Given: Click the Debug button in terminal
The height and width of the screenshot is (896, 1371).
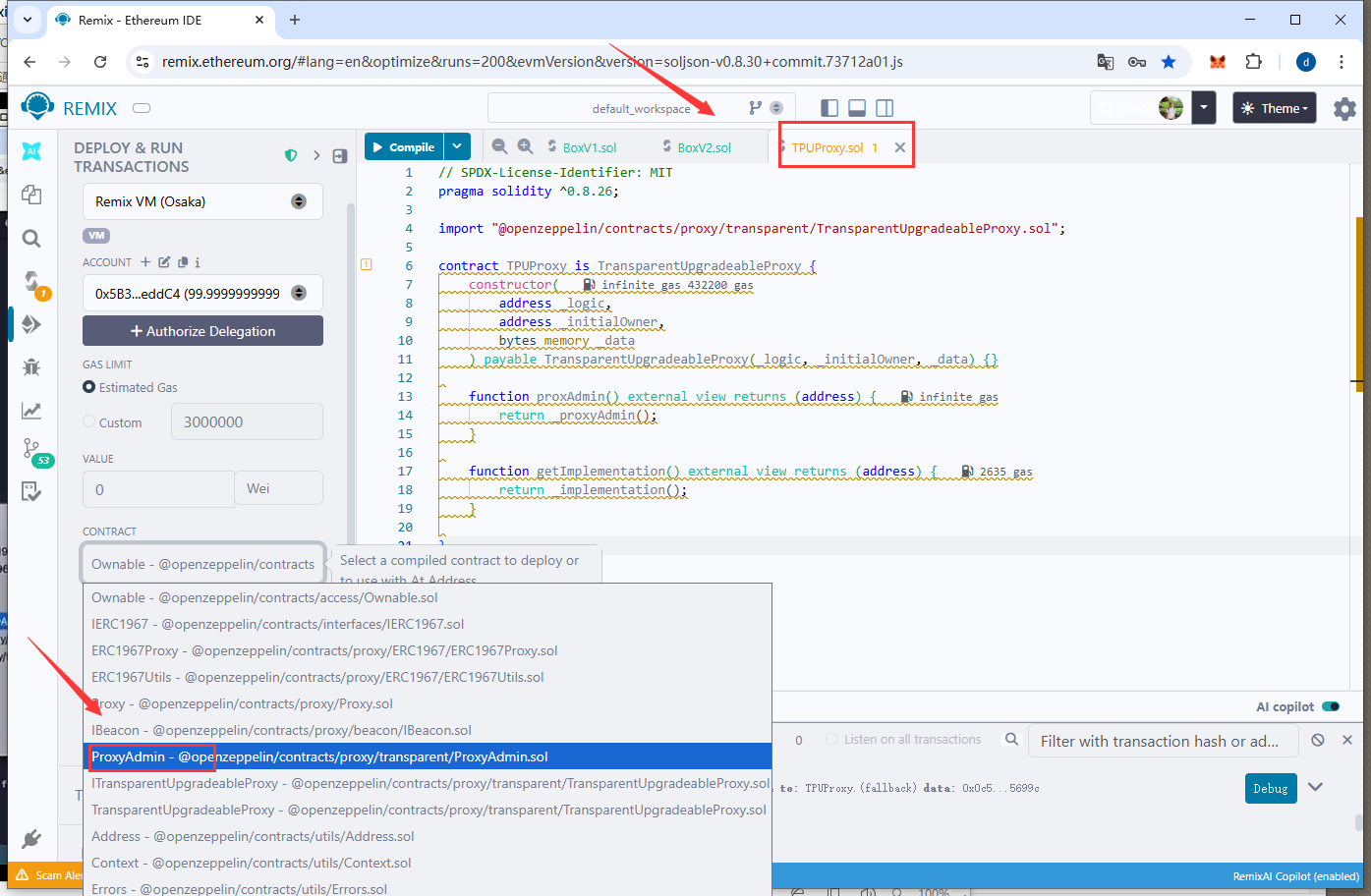Looking at the screenshot, I should coord(1270,788).
